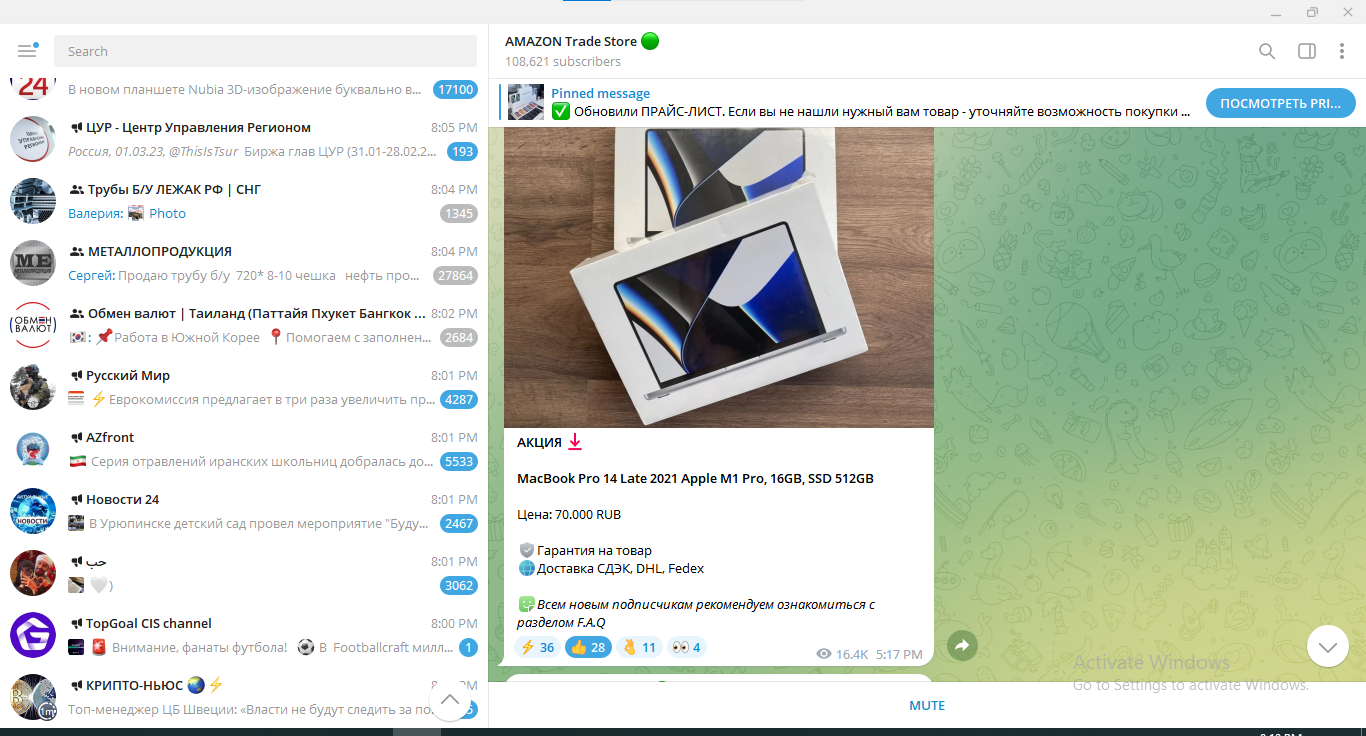Open the pinned message text
This screenshot has height=736, width=1366.
click(870, 103)
